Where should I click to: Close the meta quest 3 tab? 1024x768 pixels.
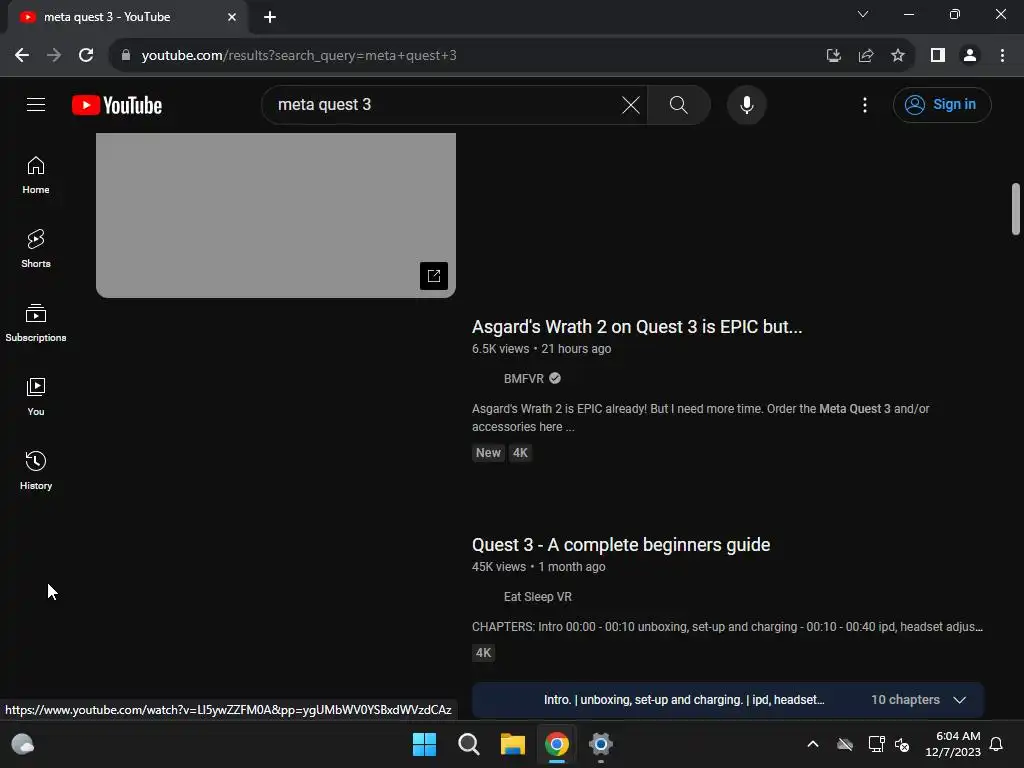[232, 17]
